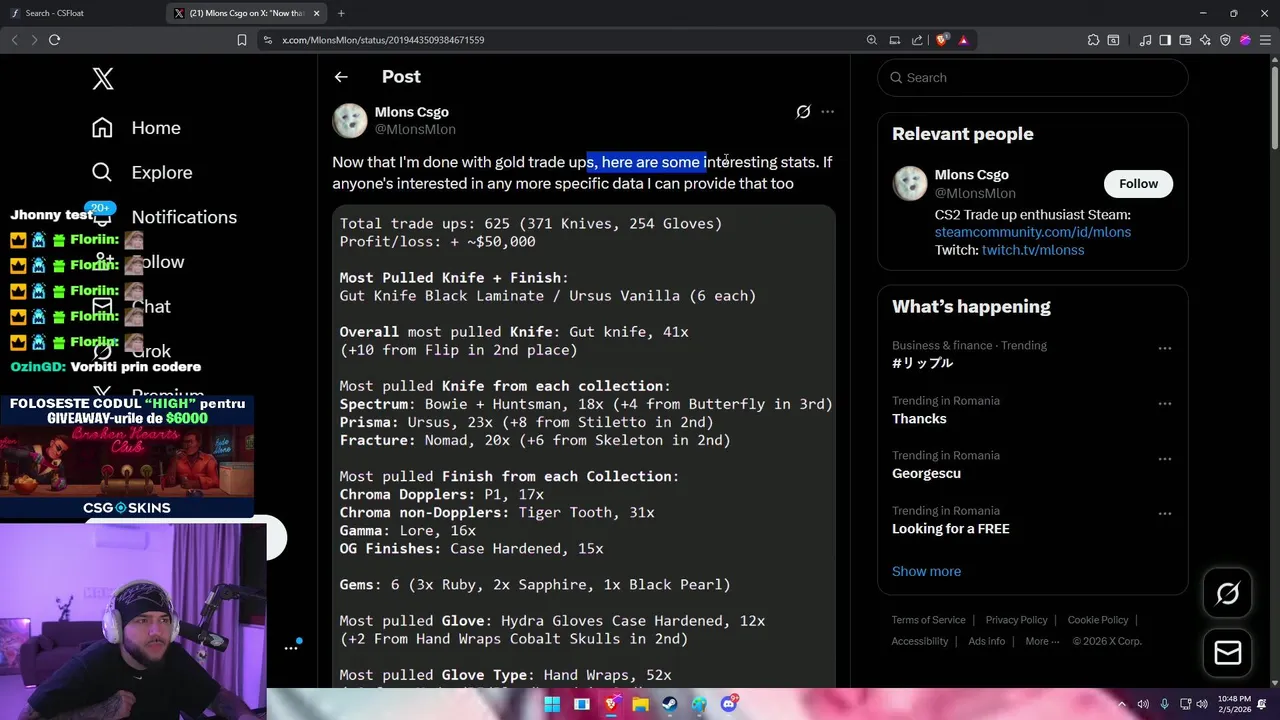
Task: Go back using the Post back arrow
Action: [x=341, y=77]
